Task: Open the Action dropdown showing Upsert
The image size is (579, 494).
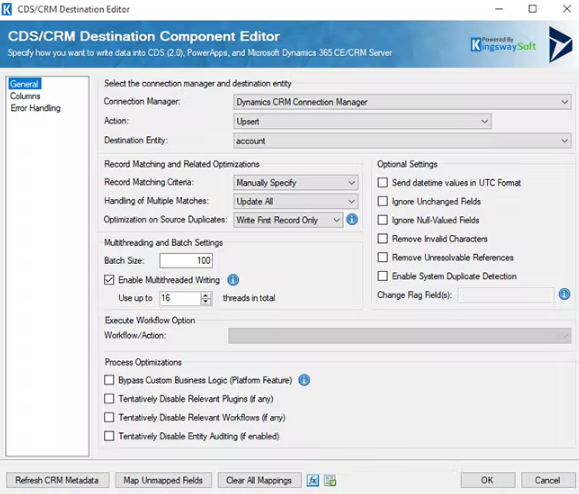Action: coord(362,121)
